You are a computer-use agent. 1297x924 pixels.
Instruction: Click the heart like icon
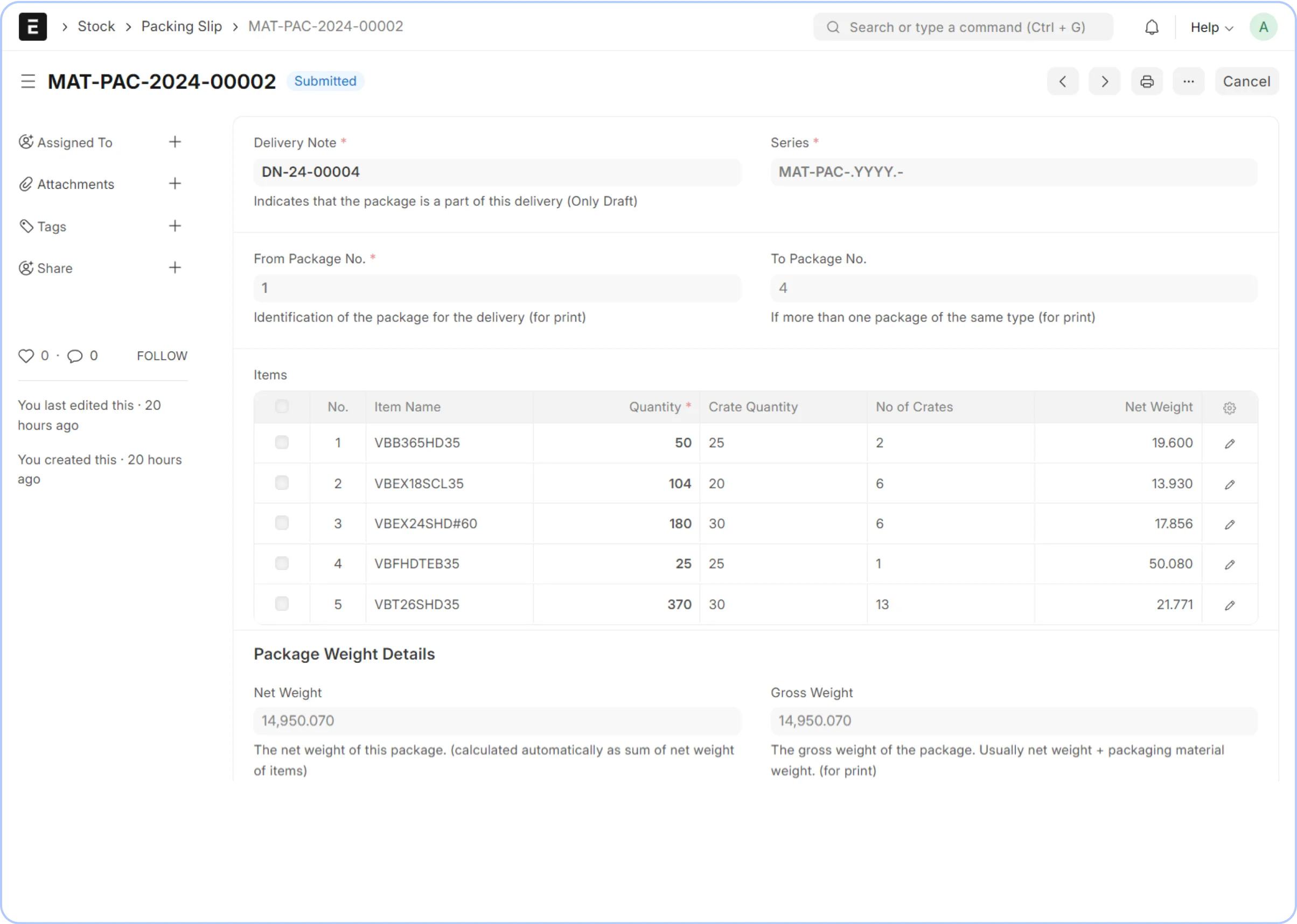(x=26, y=355)
